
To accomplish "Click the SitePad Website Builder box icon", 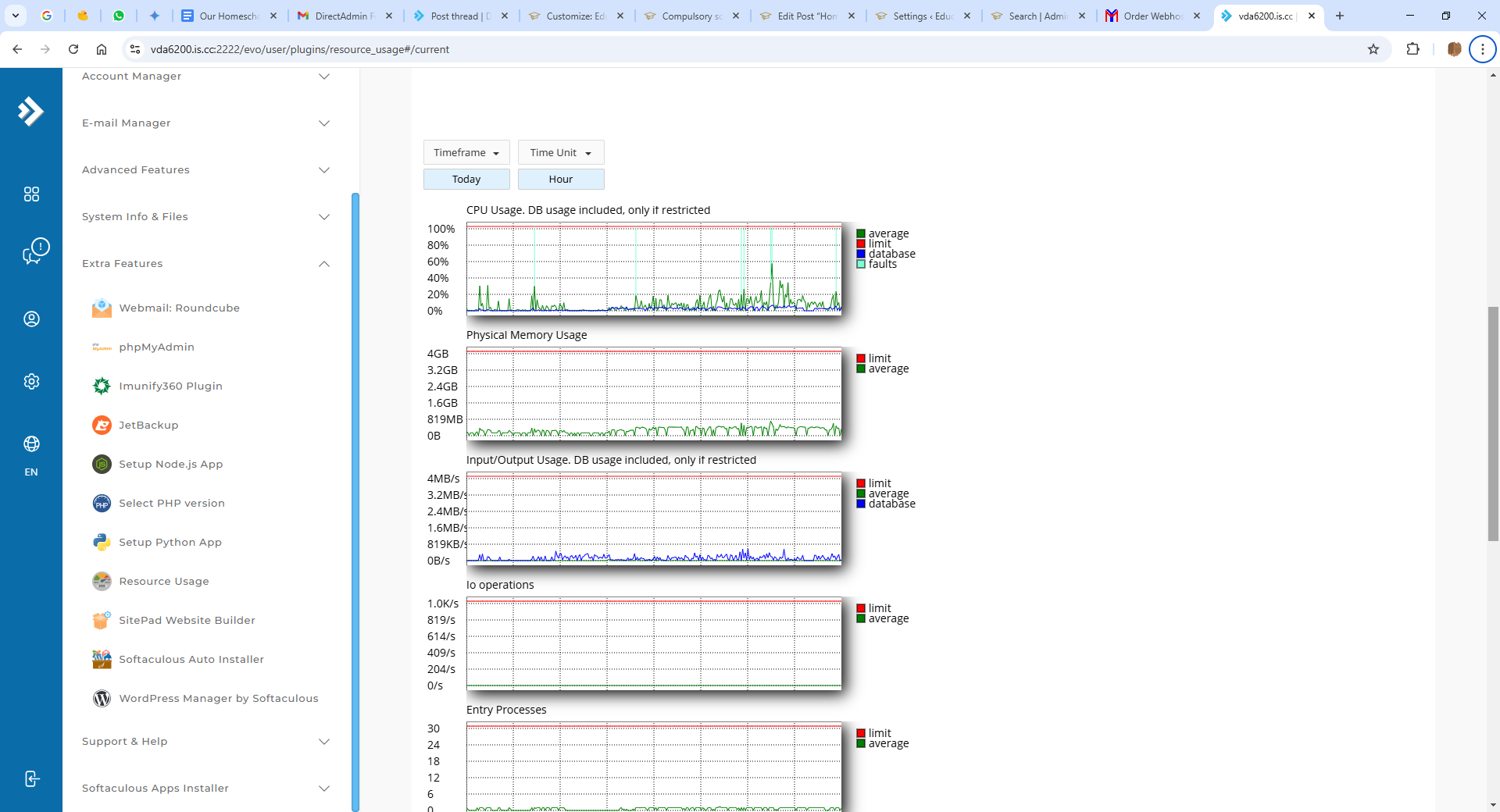I will tap(102, 621).
